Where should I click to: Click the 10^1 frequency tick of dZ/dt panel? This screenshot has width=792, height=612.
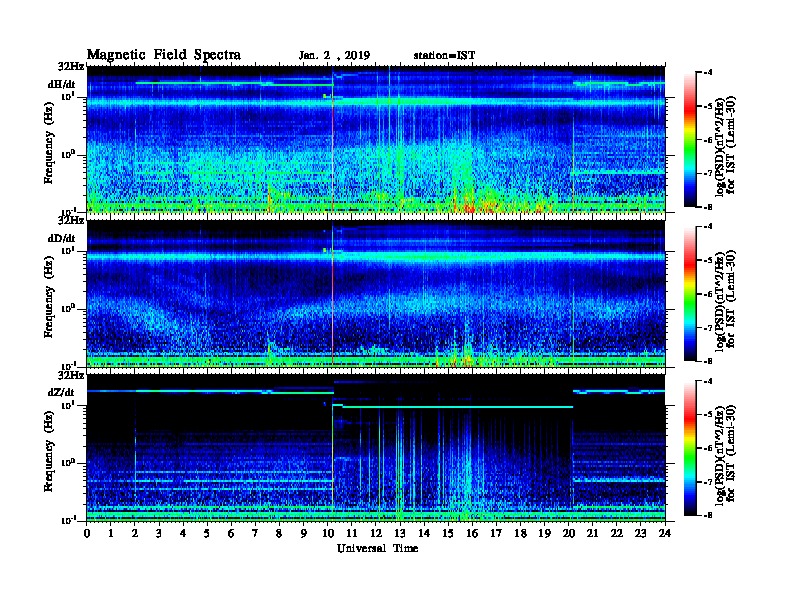point(68,405)
